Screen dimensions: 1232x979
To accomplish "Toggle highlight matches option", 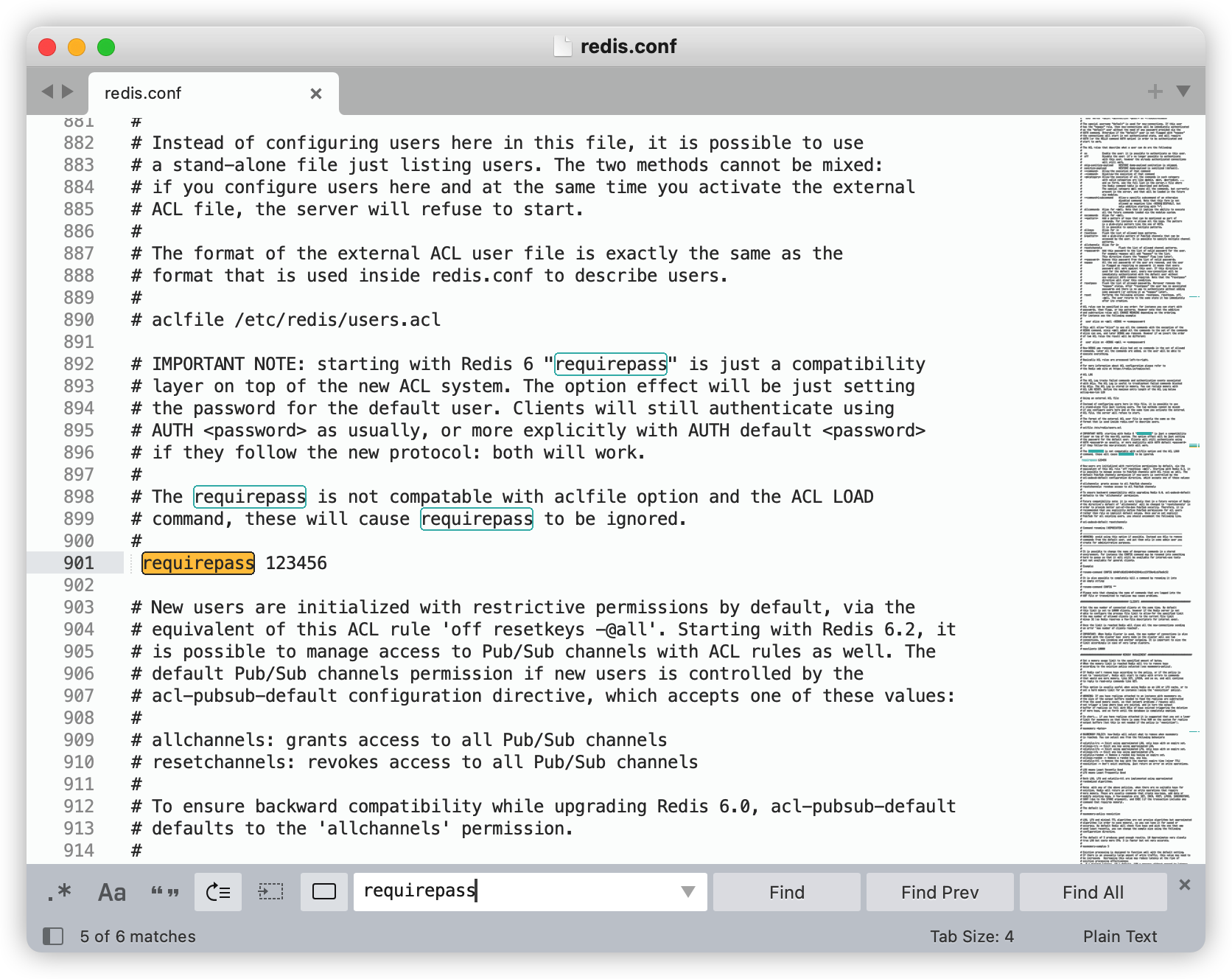I will click(324, 892).
